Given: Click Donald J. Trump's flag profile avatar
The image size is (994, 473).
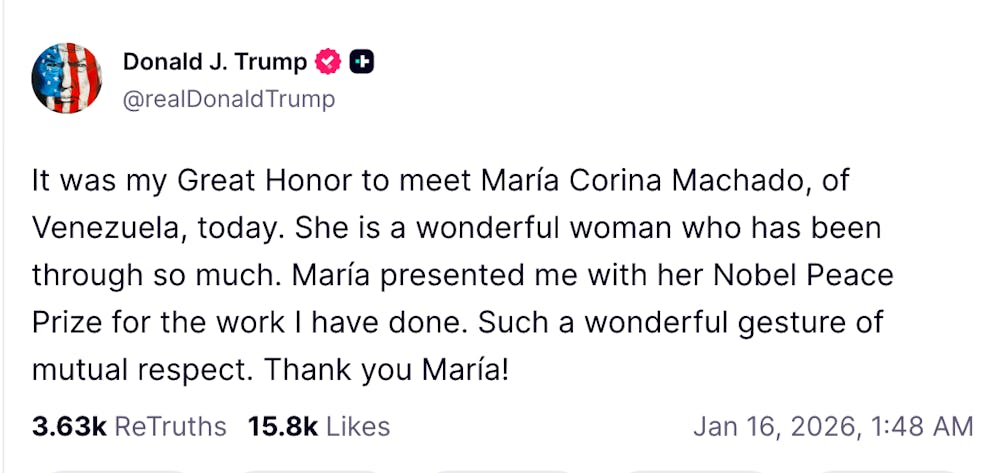Looking at the screenshot, I should [67, 78].
